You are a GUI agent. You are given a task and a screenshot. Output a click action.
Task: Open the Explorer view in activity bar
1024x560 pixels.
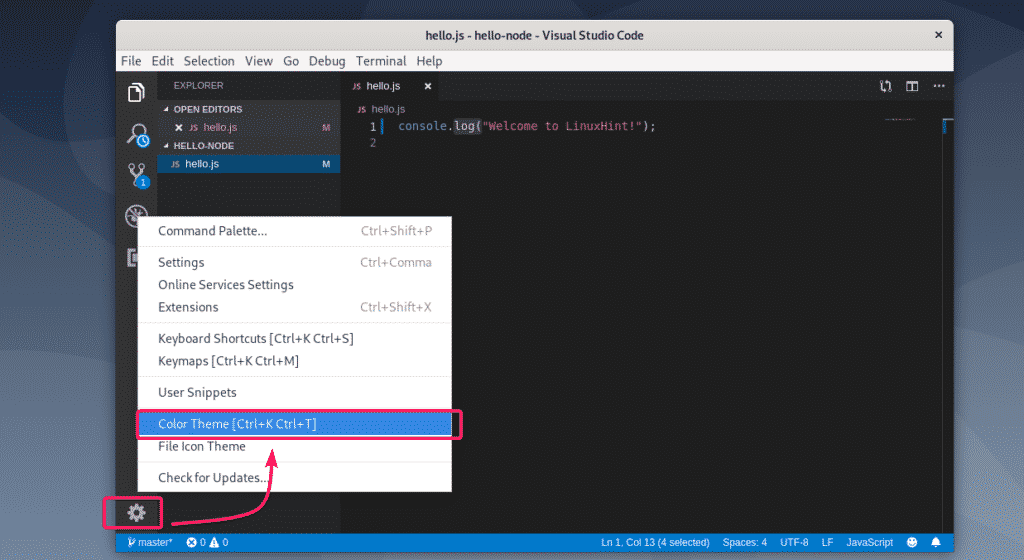[136, 93]
